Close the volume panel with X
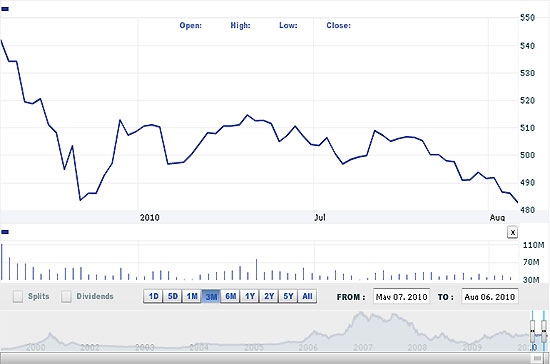Screen dimensions: 550x364 pos(512,232)
